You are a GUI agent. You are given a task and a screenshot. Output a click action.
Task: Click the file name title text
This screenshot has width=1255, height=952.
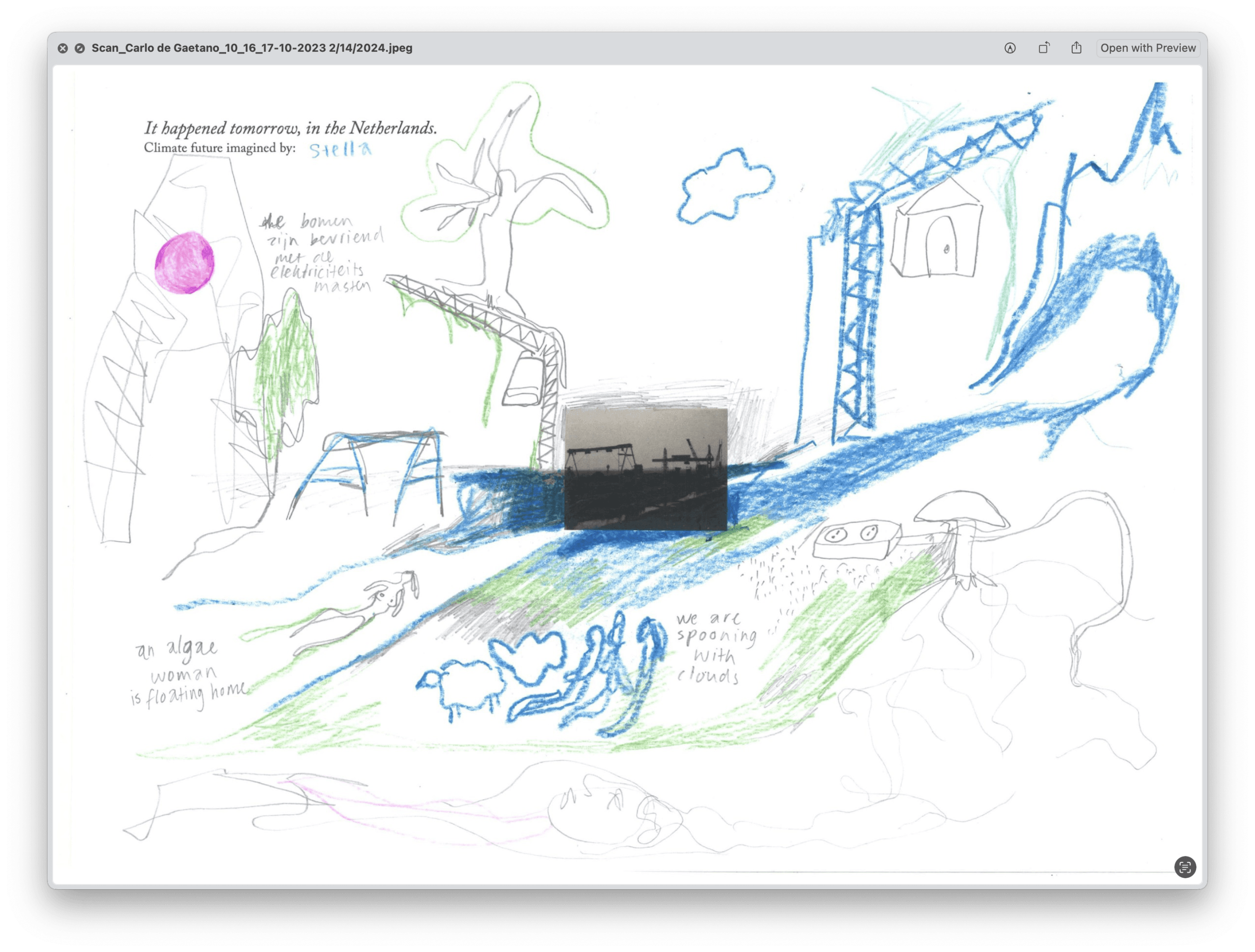pos(252,48)
